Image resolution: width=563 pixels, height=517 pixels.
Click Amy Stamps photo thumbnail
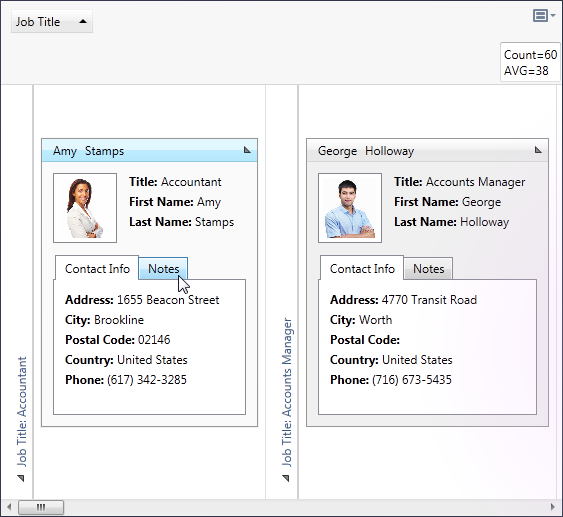coord(85,208)
